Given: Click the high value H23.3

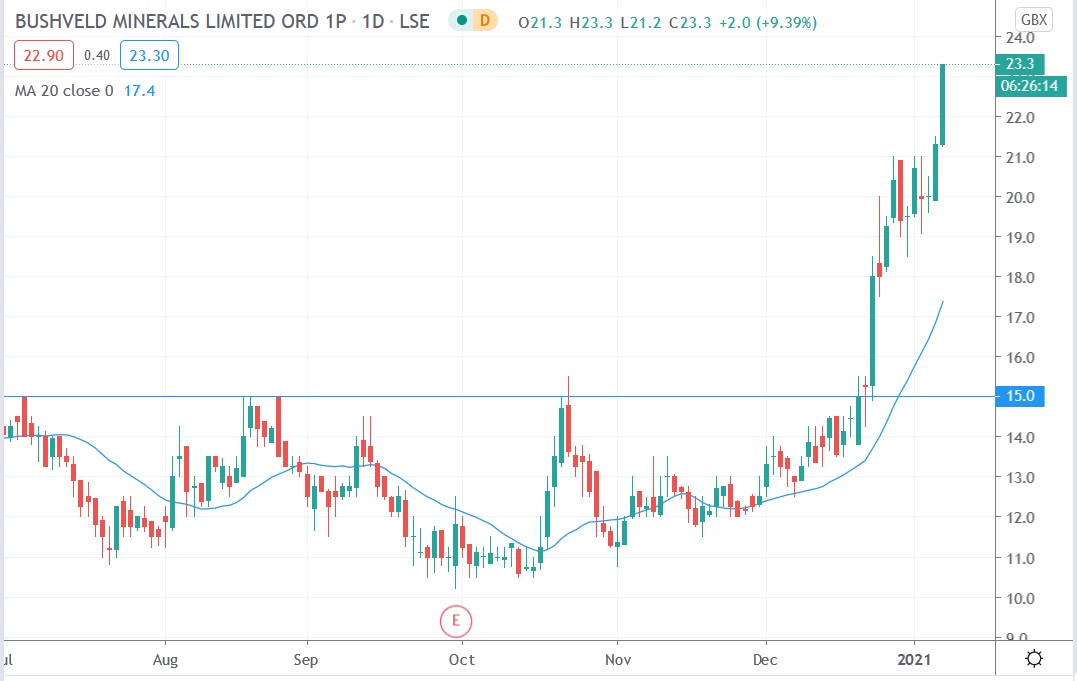Looking at the screenshot, I should (591, 23).
